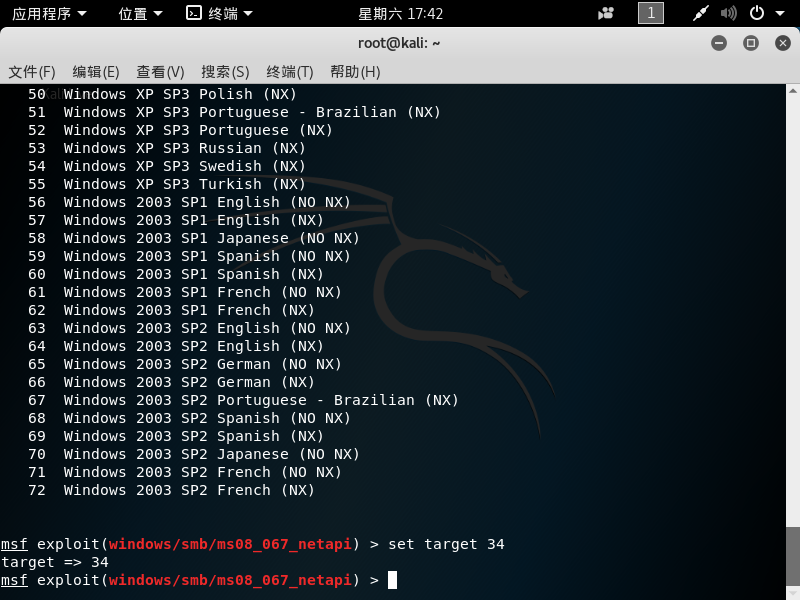Click the 星期六 17:42 clock
This screenshot has width=800, height=600.
(x=401, y=14)
